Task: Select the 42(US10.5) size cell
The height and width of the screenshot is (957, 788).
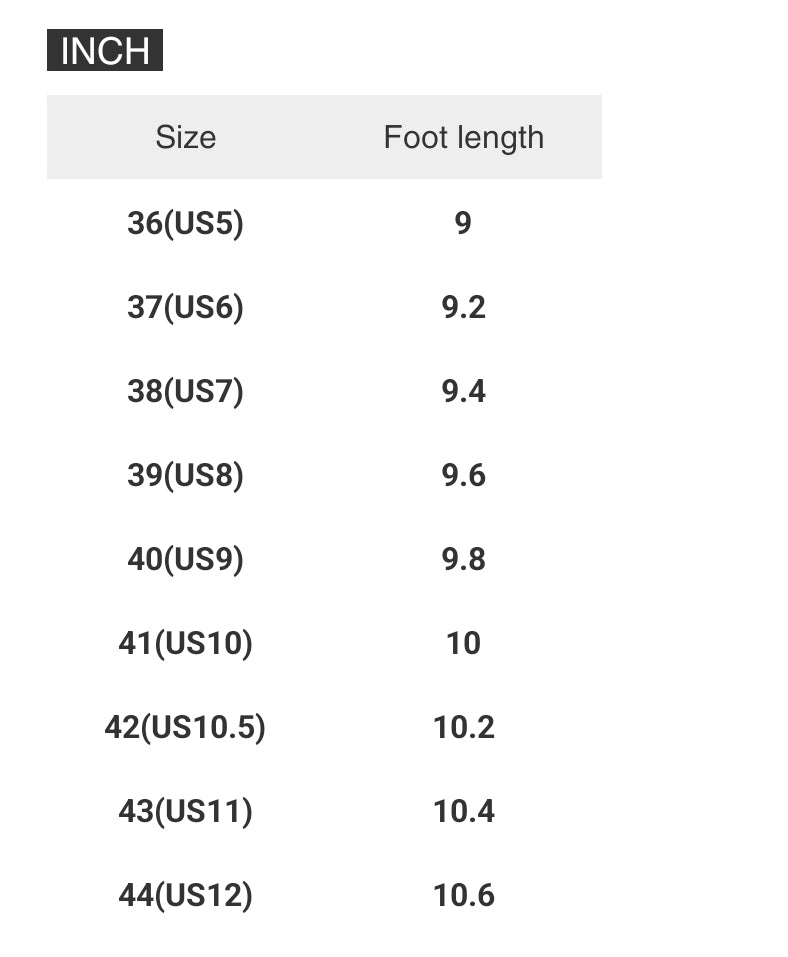Action: point(185,727)
